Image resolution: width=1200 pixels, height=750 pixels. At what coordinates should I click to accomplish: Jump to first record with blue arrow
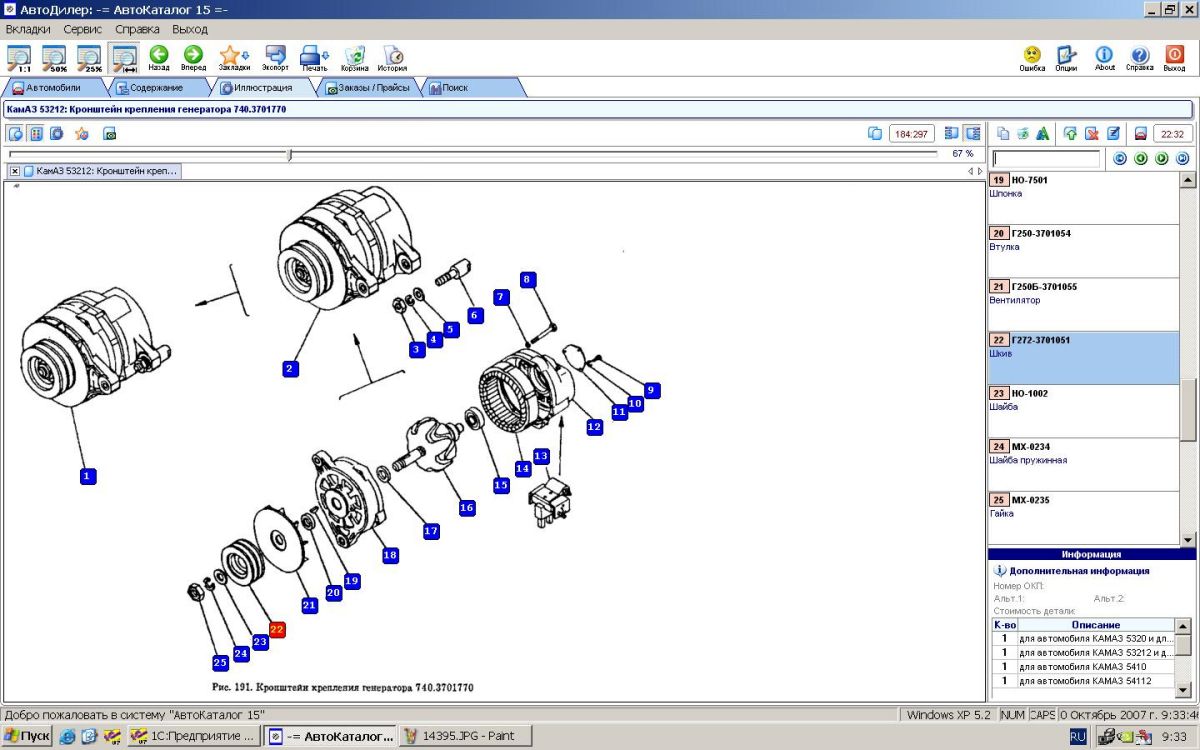pyautogui.click(x=1120, y=158)
